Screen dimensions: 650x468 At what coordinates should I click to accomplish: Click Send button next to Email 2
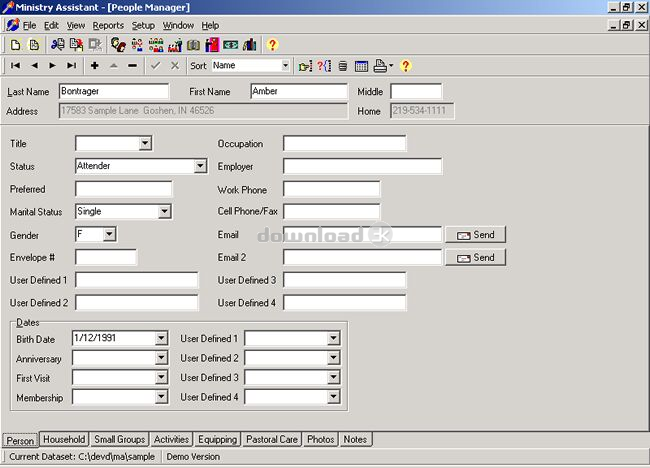[475, 257]
